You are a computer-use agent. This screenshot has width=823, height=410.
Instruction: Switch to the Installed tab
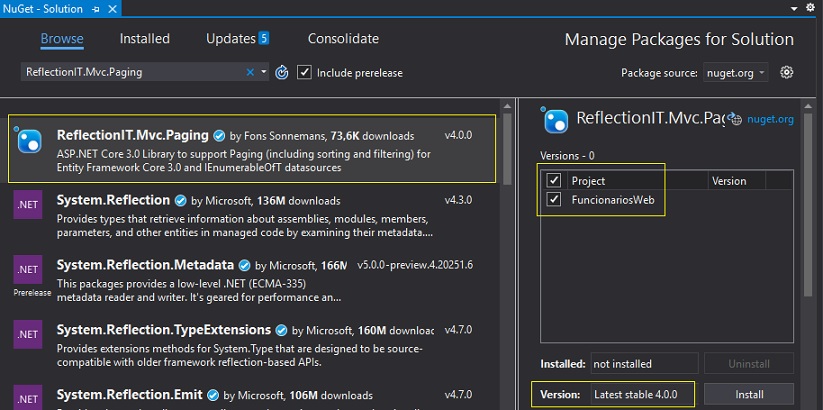click(144, 39)
